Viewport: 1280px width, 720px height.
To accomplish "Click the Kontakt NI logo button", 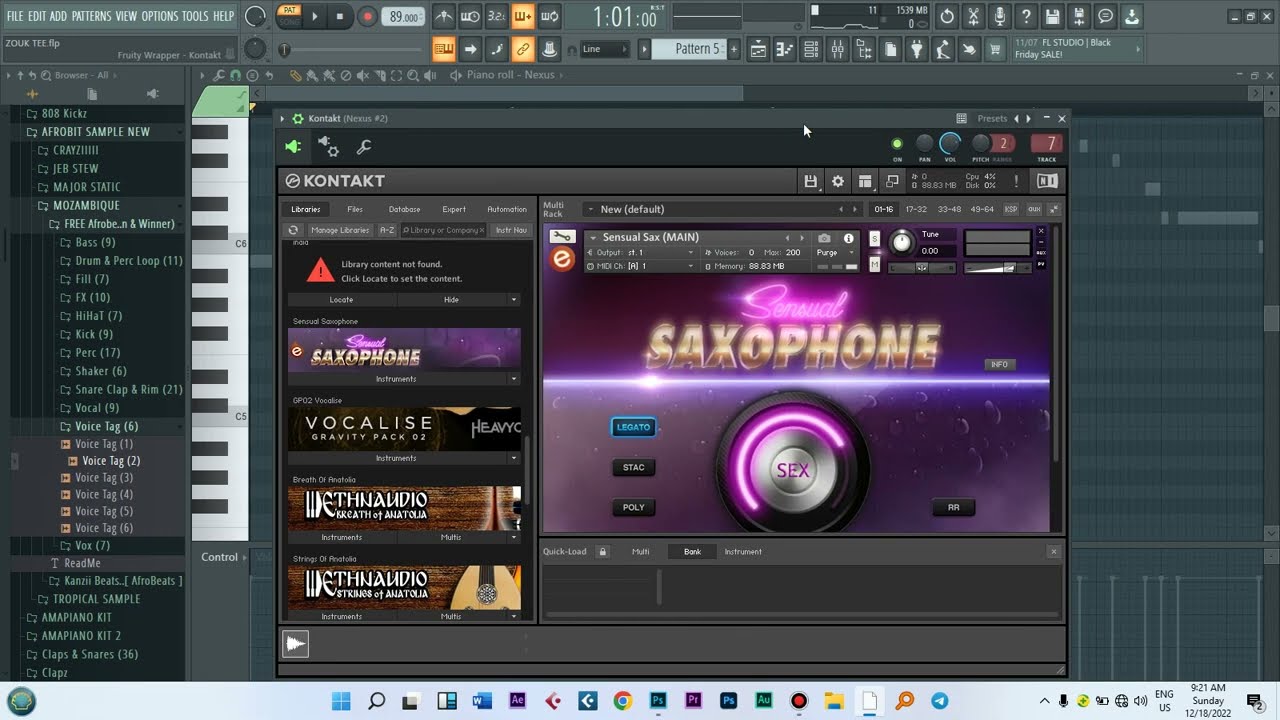I will click(x=1047, y=181).
